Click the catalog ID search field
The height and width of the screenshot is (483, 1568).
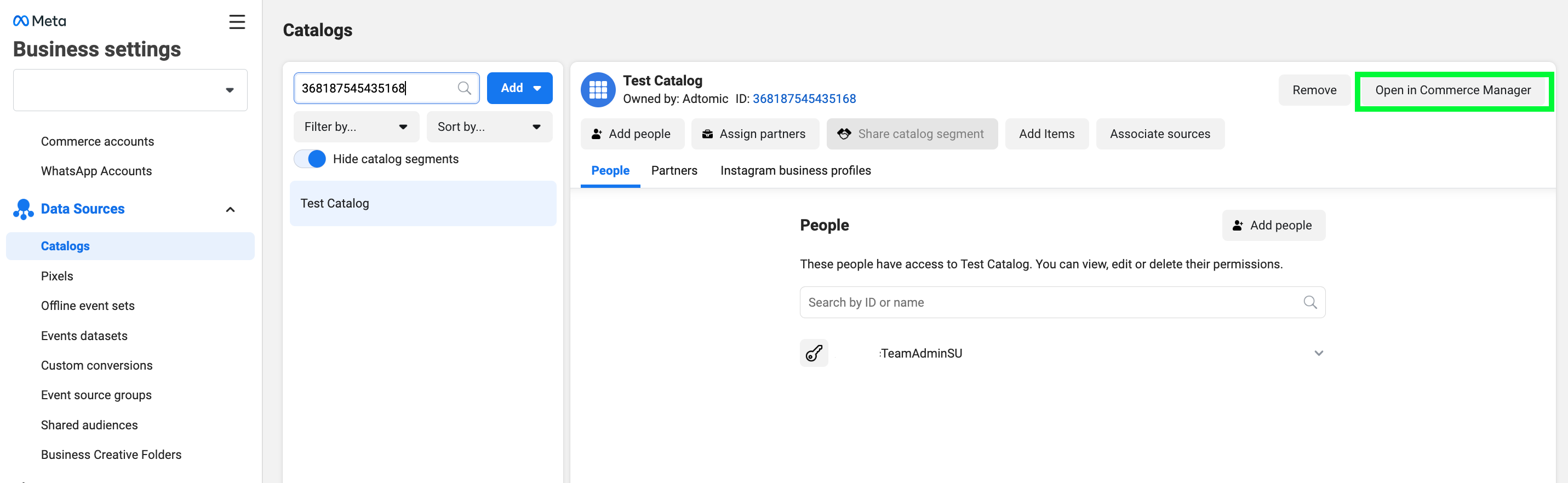point(386,88)
